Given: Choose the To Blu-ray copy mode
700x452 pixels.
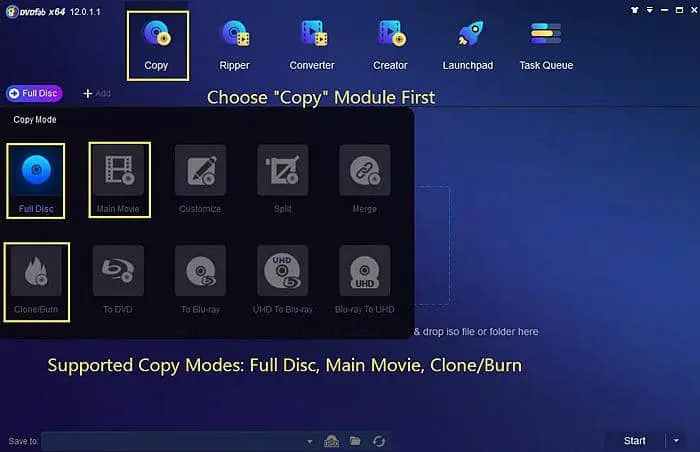Looking at the screenshot, I should (x=200, y=280).
